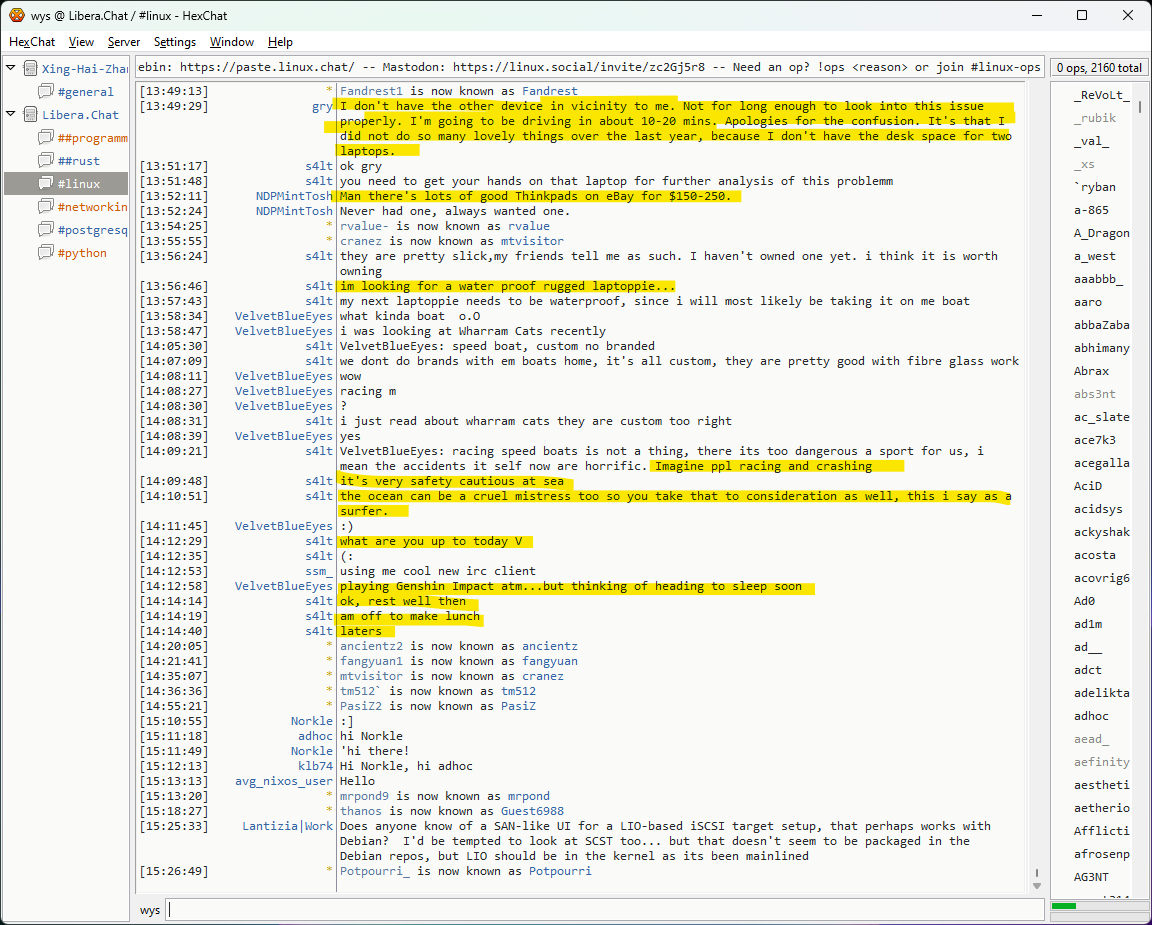Click the lag meter progress bar
Screen dimensions: 1152x925
1096,906
